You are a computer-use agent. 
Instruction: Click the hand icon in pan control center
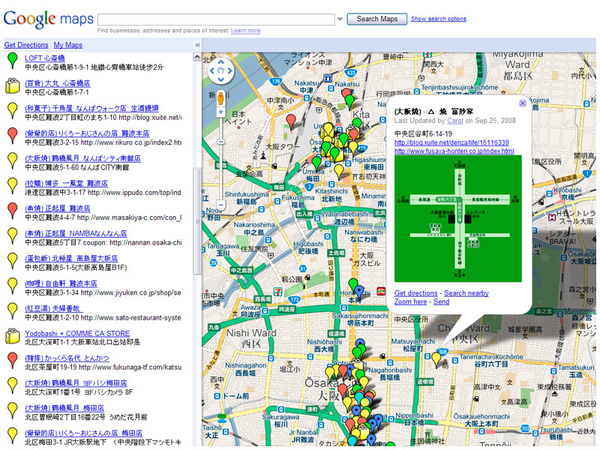pyautogui.click(x=221, y=71)
